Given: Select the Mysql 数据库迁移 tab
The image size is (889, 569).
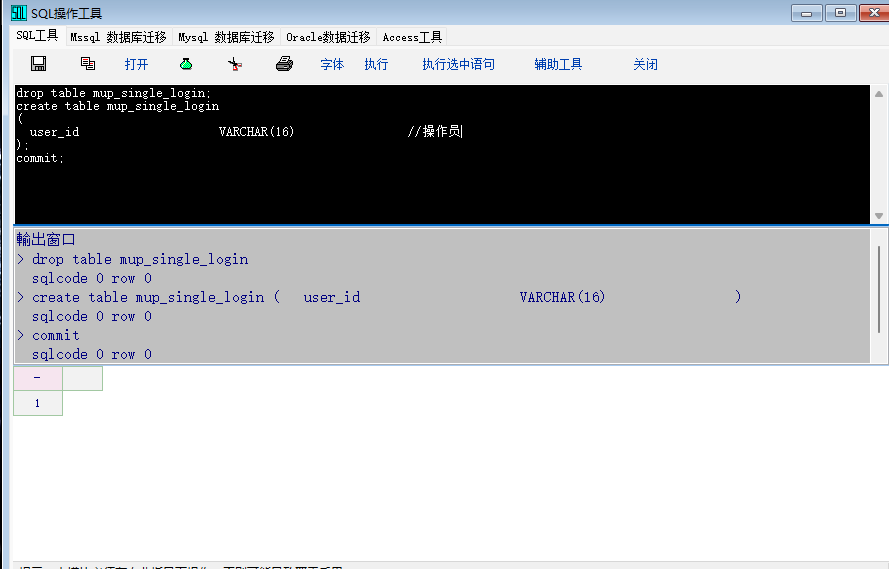Looking at the screenshot, I should click(x=226, y=37).
